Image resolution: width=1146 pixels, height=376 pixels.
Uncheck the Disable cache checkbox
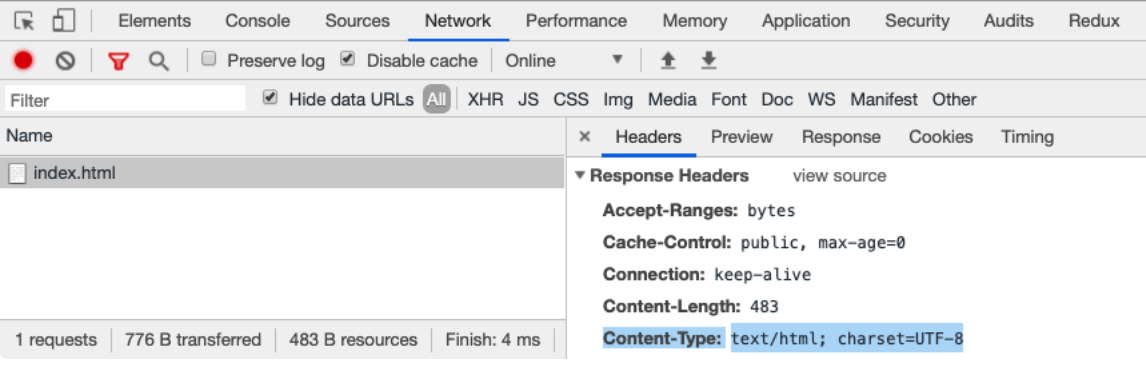tap(348, 59)
